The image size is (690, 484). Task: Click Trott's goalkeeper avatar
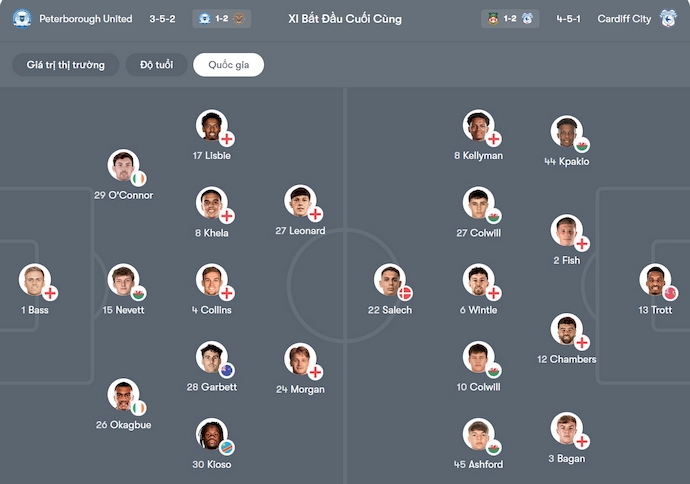coord(655,279)
